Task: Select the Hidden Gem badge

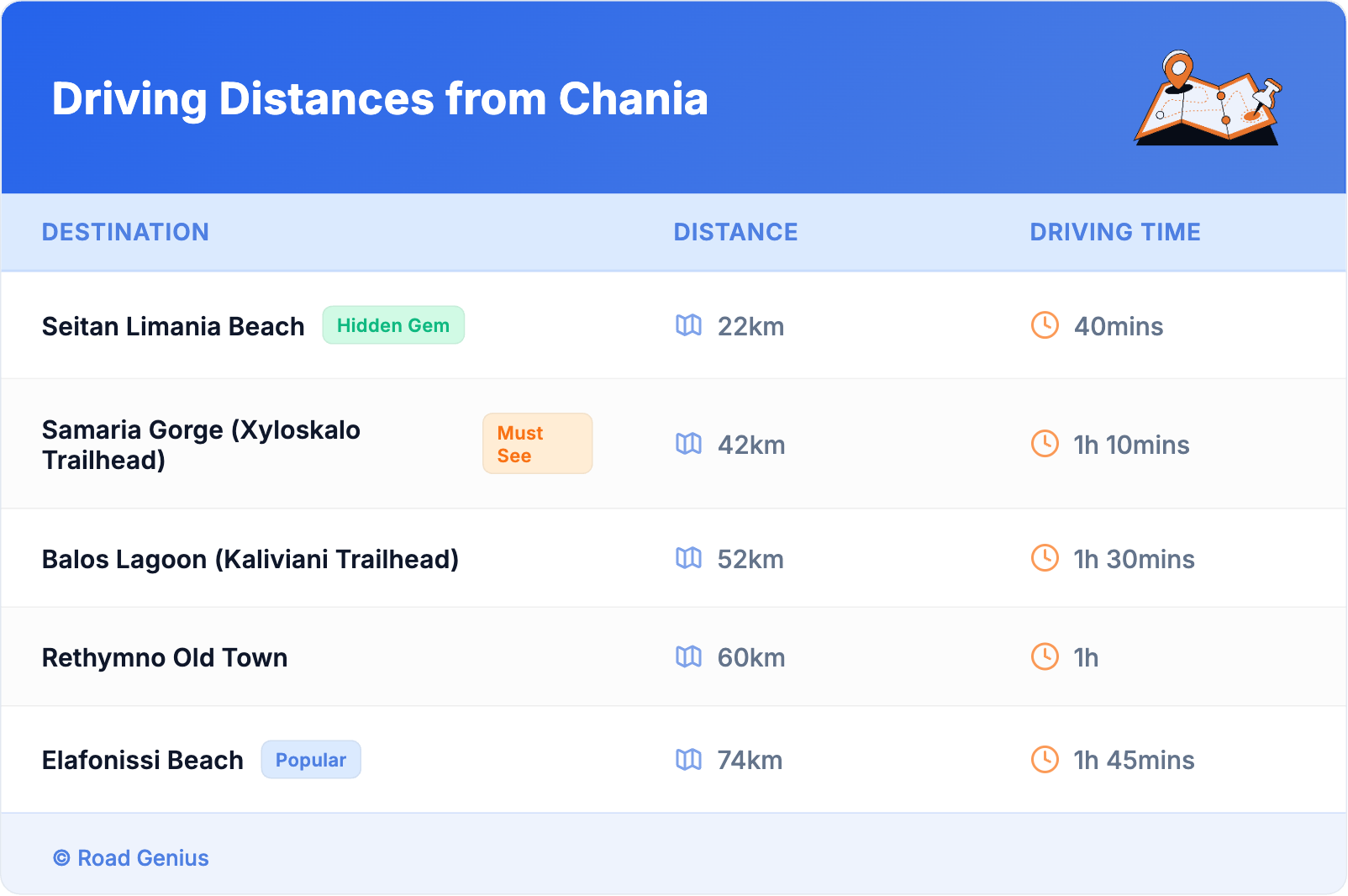Action: (x=393, y=325)
